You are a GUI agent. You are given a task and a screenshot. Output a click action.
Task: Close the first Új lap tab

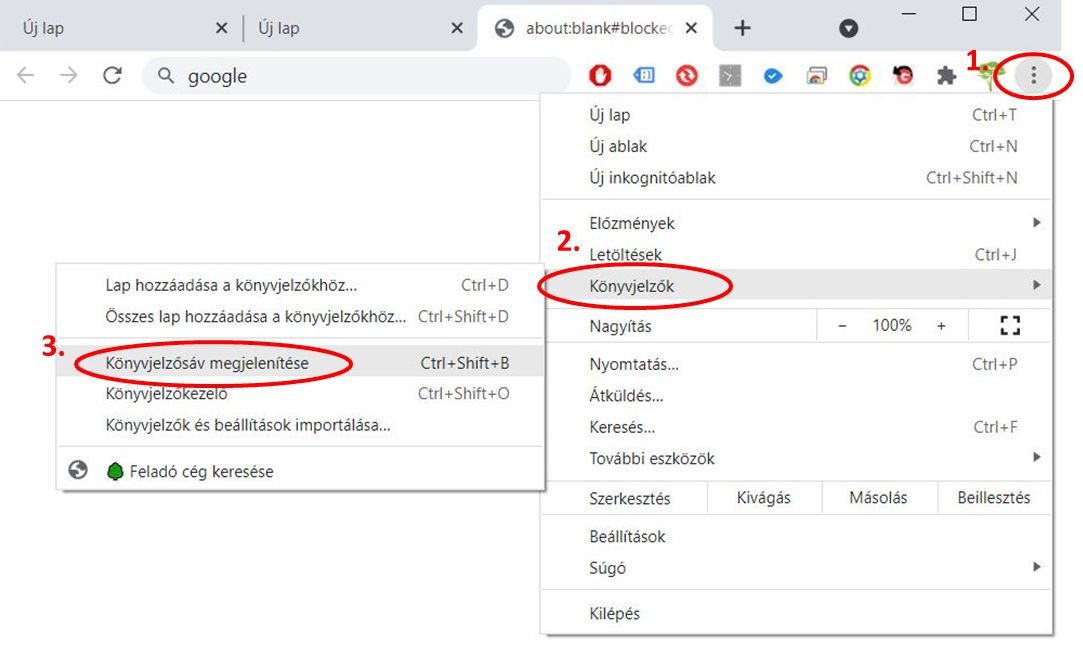222,28
